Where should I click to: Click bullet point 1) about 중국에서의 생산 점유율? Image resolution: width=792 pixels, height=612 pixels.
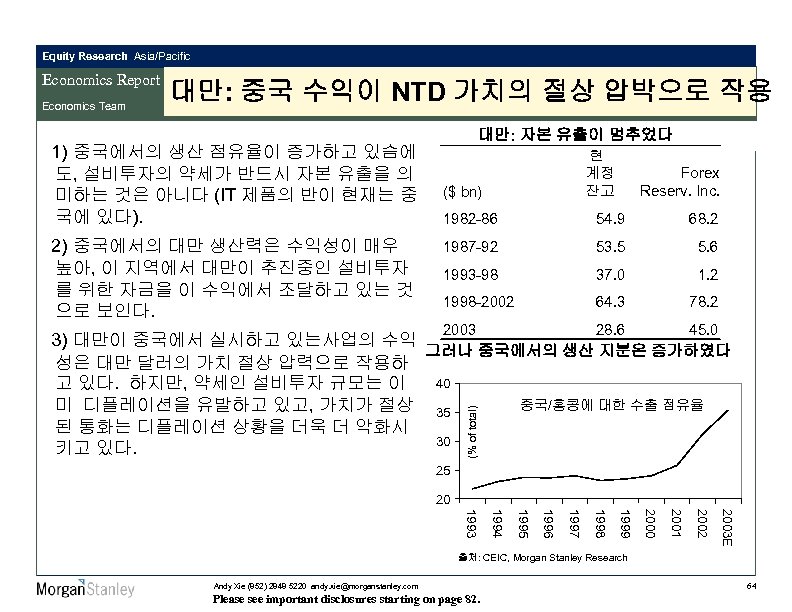click(x=234, y=184)
